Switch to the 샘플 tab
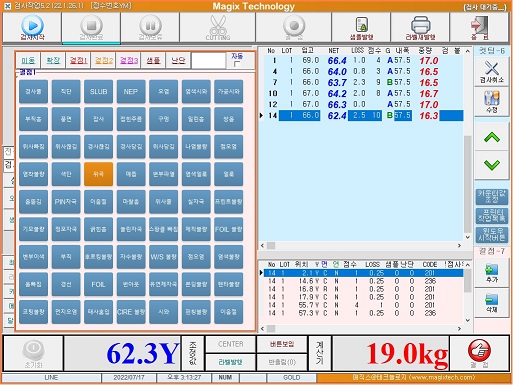Image resolution: width=513 pixels, height=385 pixels. click(x=153, y=60)
